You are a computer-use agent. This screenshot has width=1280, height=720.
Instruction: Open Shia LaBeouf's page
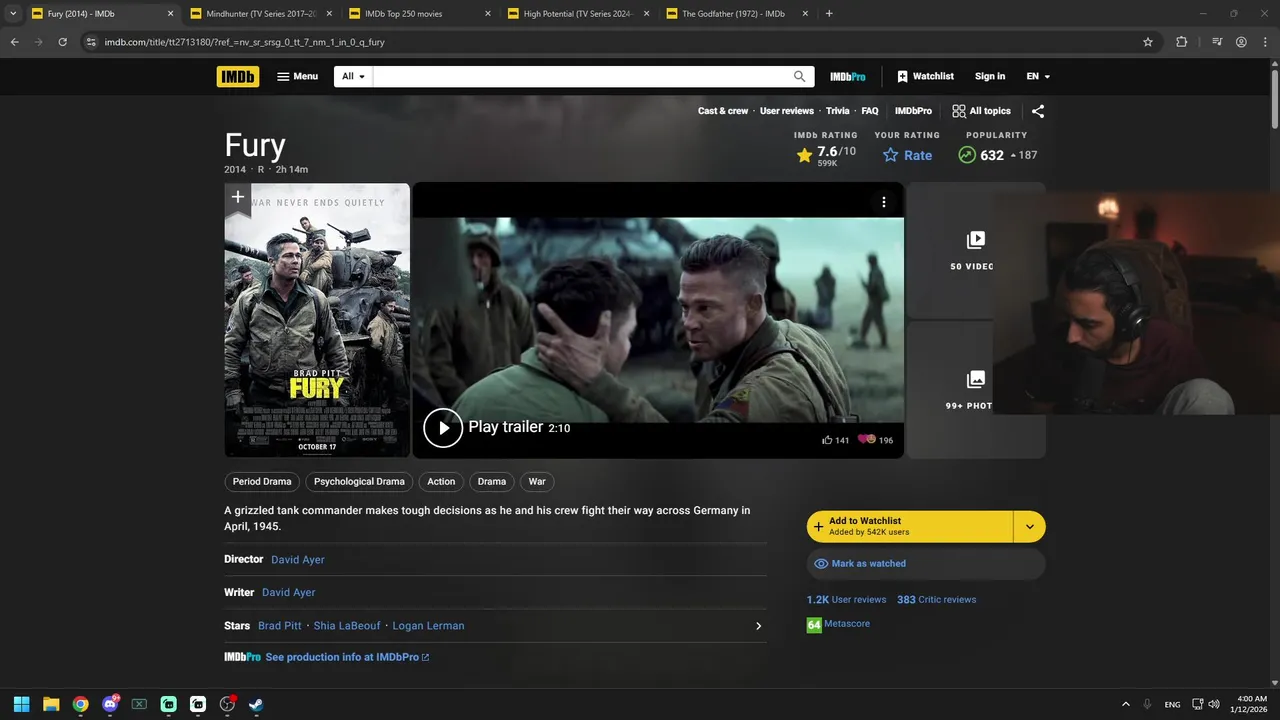[347, 626]
